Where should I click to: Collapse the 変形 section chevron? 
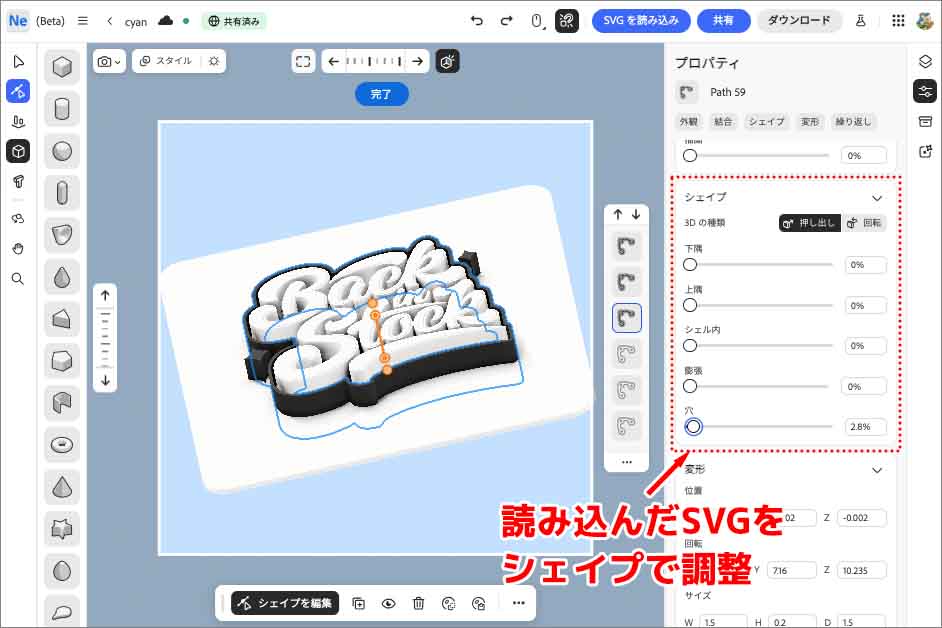tap(877, 470)
